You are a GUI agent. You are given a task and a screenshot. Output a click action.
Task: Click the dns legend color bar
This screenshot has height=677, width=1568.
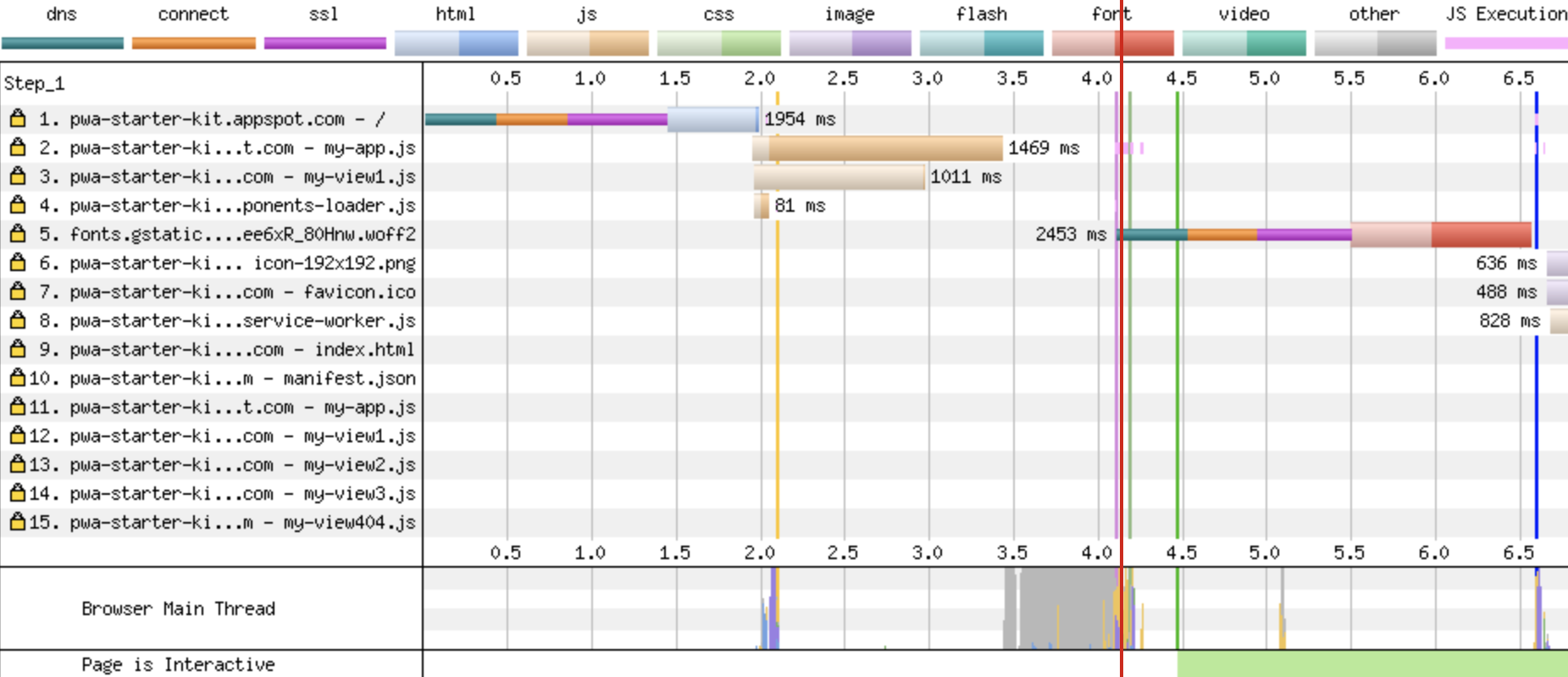pyautogui.click(x=63, y=43)
